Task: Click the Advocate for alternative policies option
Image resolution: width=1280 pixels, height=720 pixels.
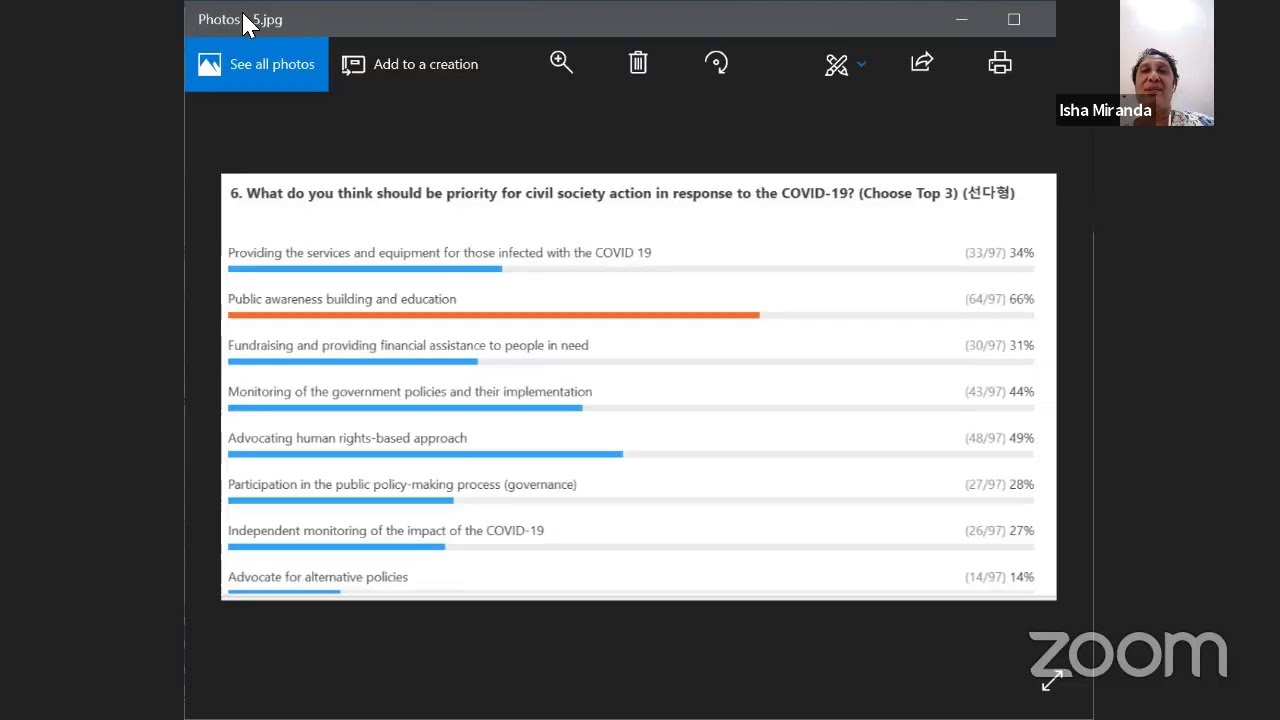Action: point(318,577)
